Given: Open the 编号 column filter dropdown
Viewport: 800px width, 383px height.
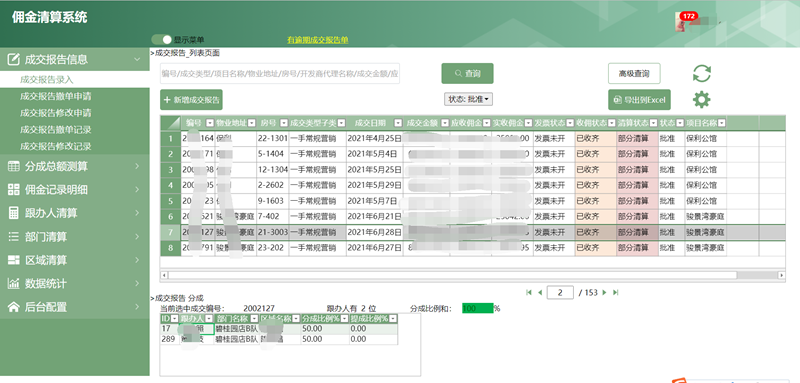Looking at the screenshot, I should click(x=210, y=123).
